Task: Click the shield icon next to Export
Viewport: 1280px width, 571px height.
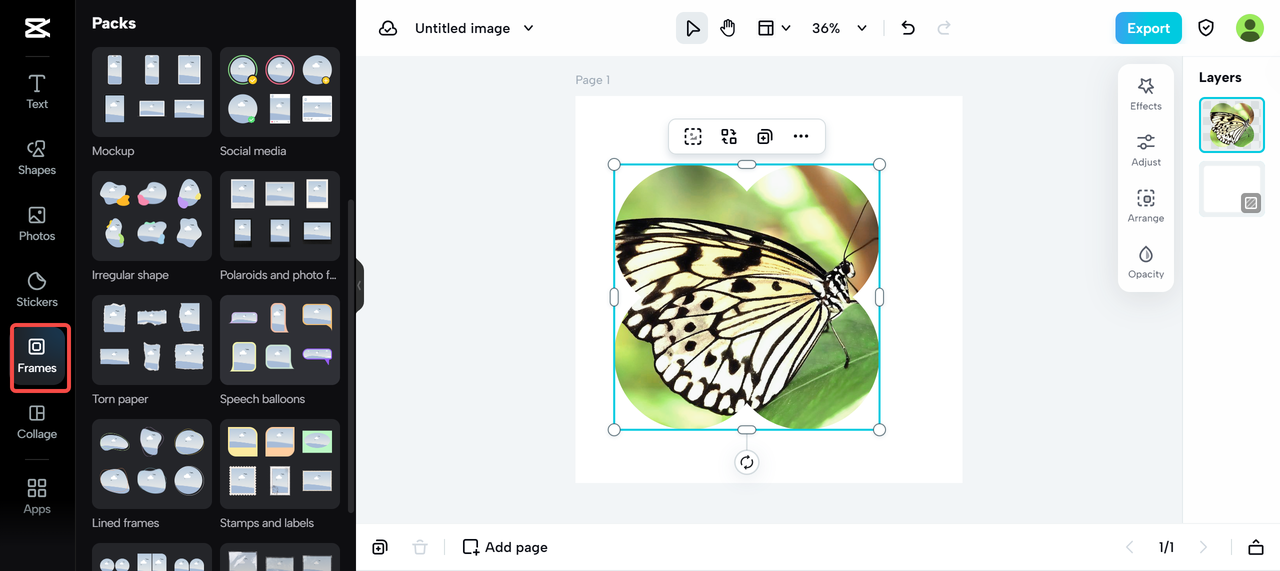Action: [1206, 28]
